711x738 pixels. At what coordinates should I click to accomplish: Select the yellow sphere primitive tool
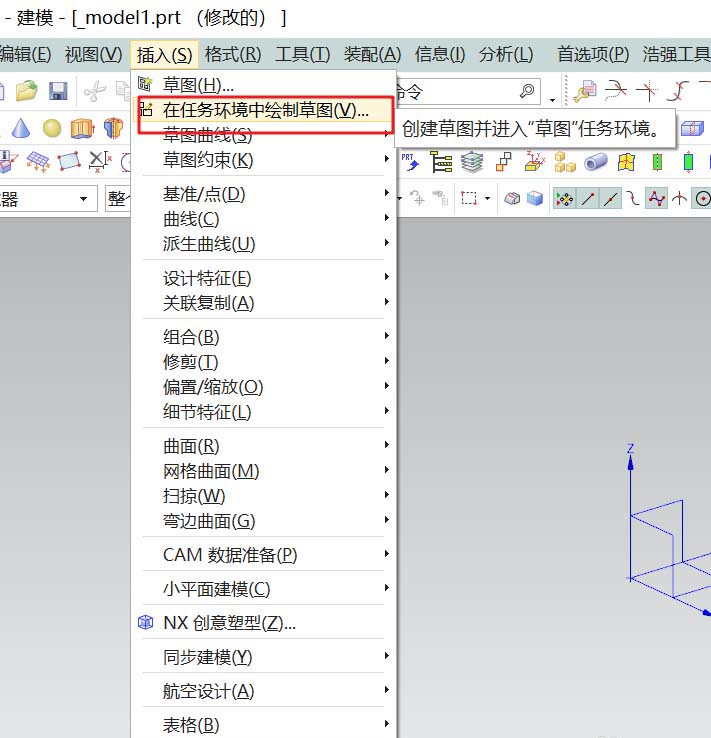52,128
